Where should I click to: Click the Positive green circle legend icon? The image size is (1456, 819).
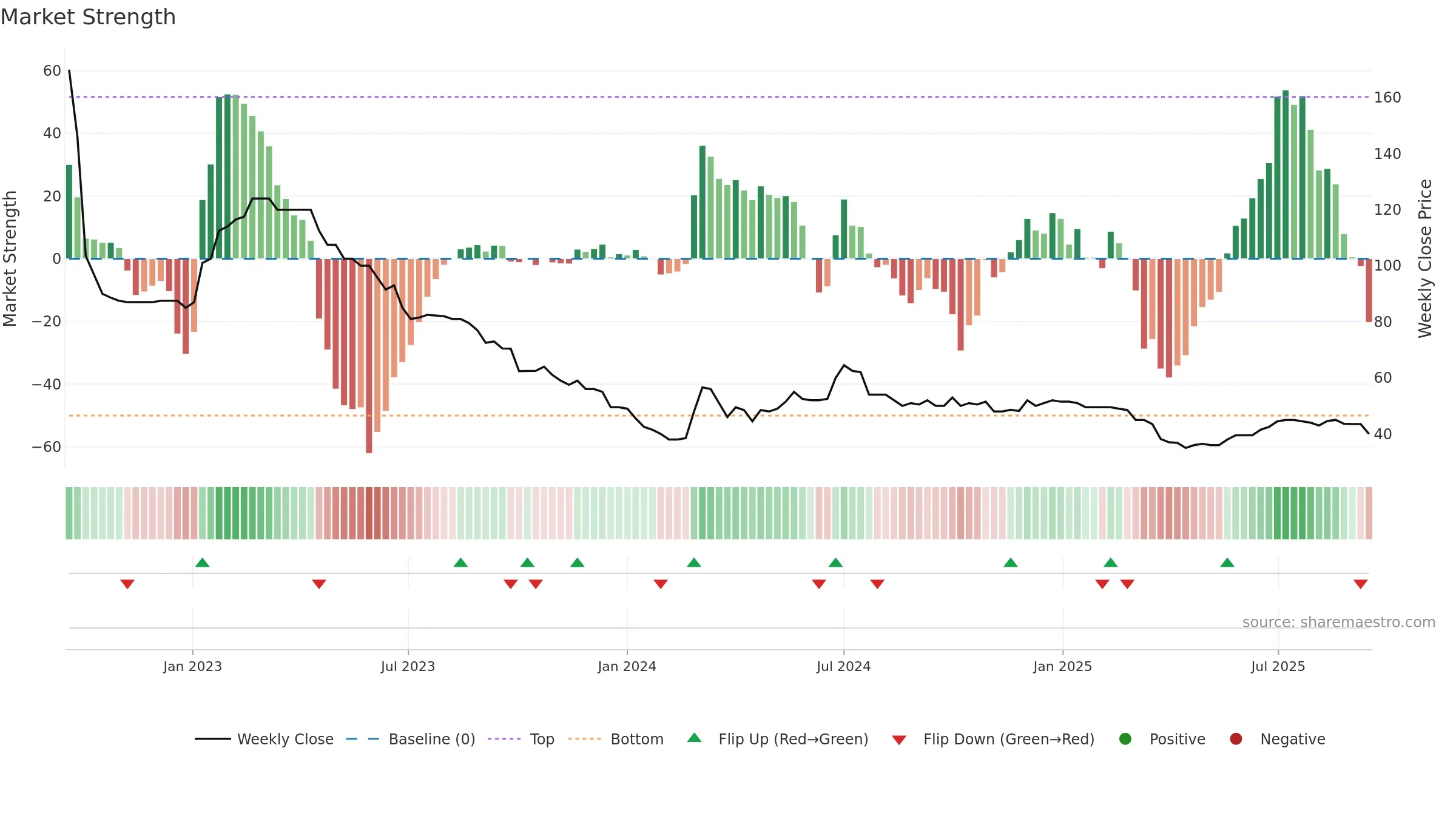click(1125, 739)
